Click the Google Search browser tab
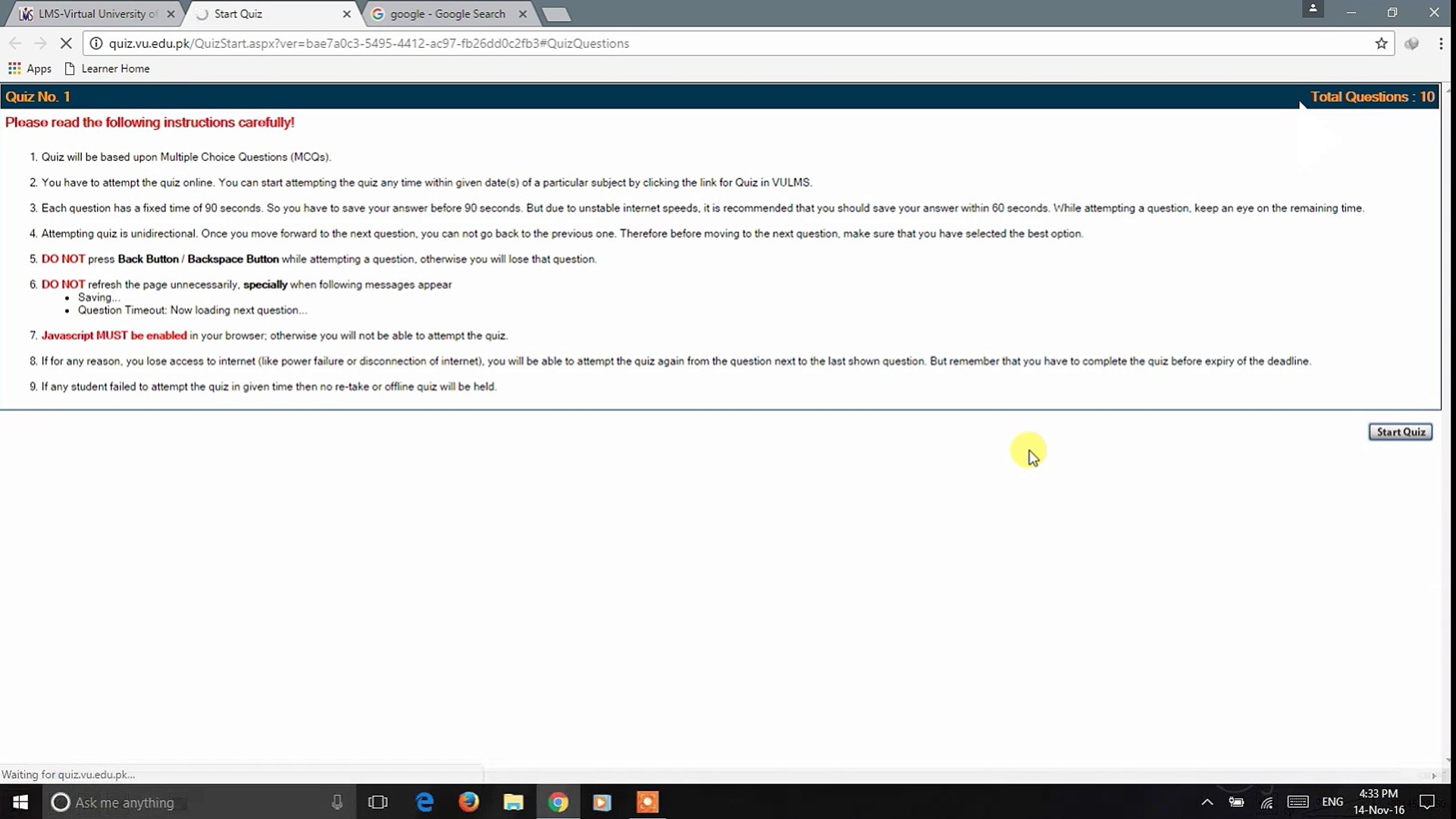The width and height of the screenshot is (1456, 819). 448,13
